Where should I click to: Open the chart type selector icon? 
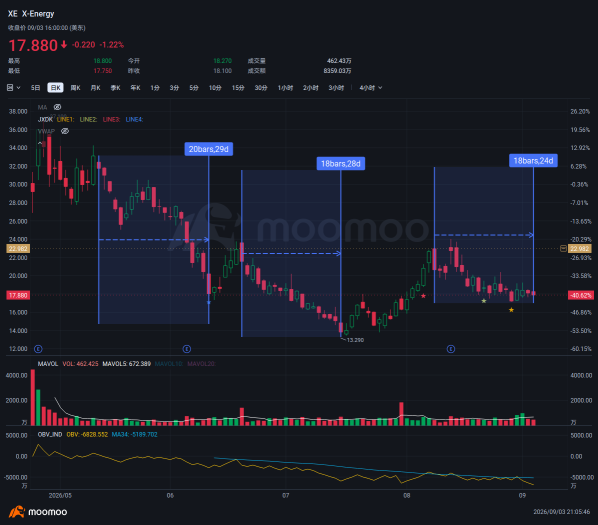tap(10, 88)
